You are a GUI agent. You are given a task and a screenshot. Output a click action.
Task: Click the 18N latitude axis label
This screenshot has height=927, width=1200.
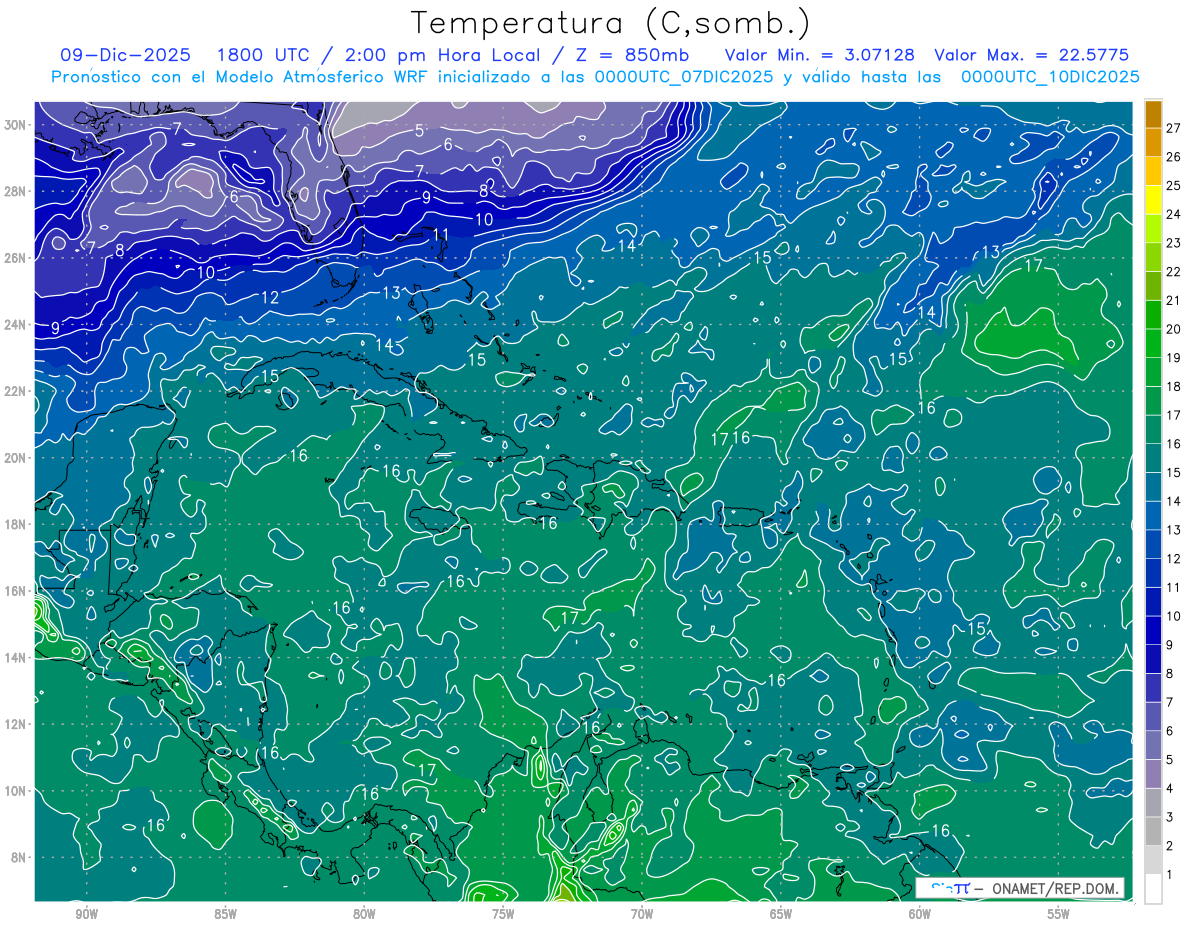click(x=17, y=524)
